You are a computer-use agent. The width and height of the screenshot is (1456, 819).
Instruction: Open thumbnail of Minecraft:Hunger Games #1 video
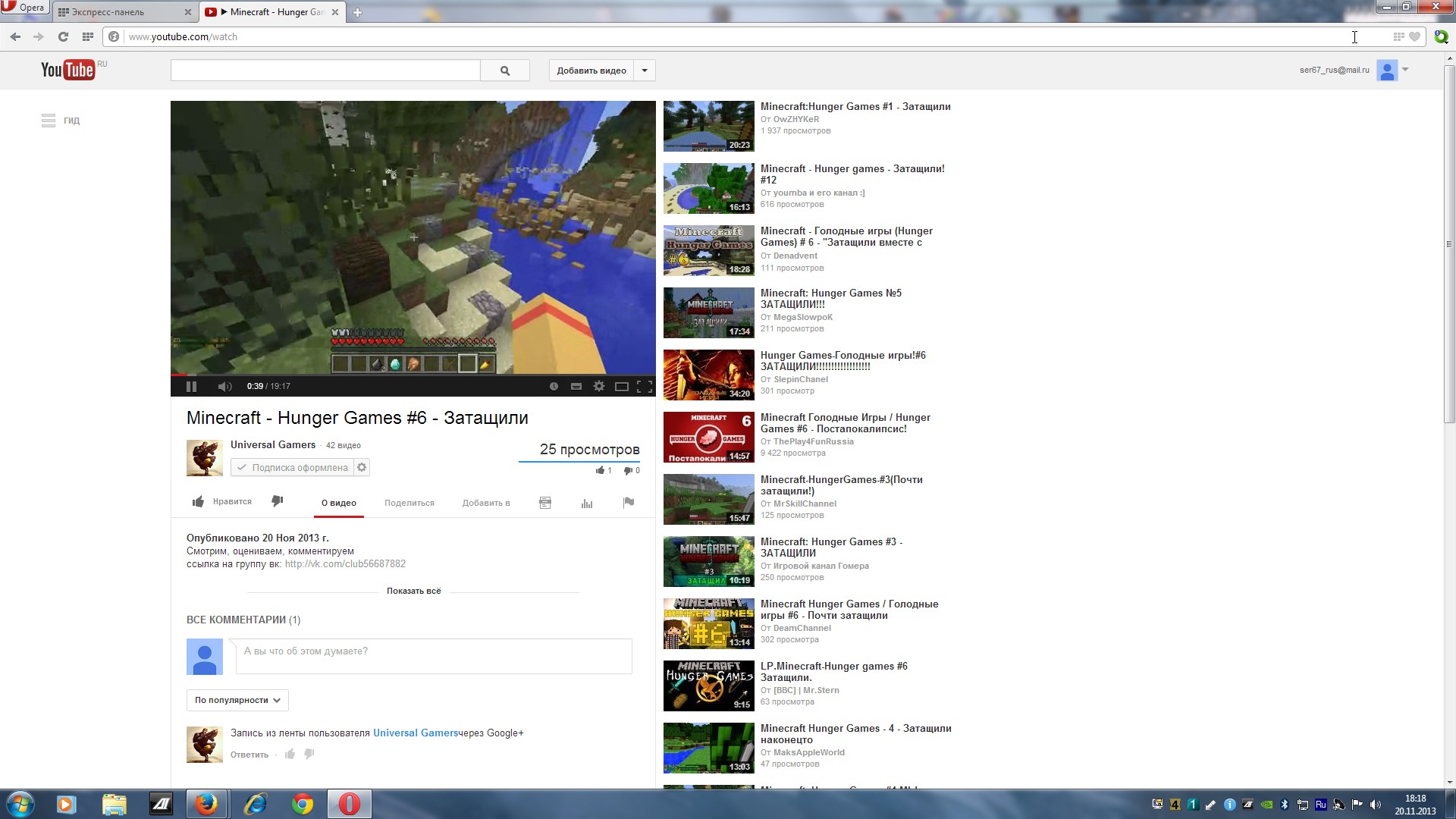click(709, 126)
